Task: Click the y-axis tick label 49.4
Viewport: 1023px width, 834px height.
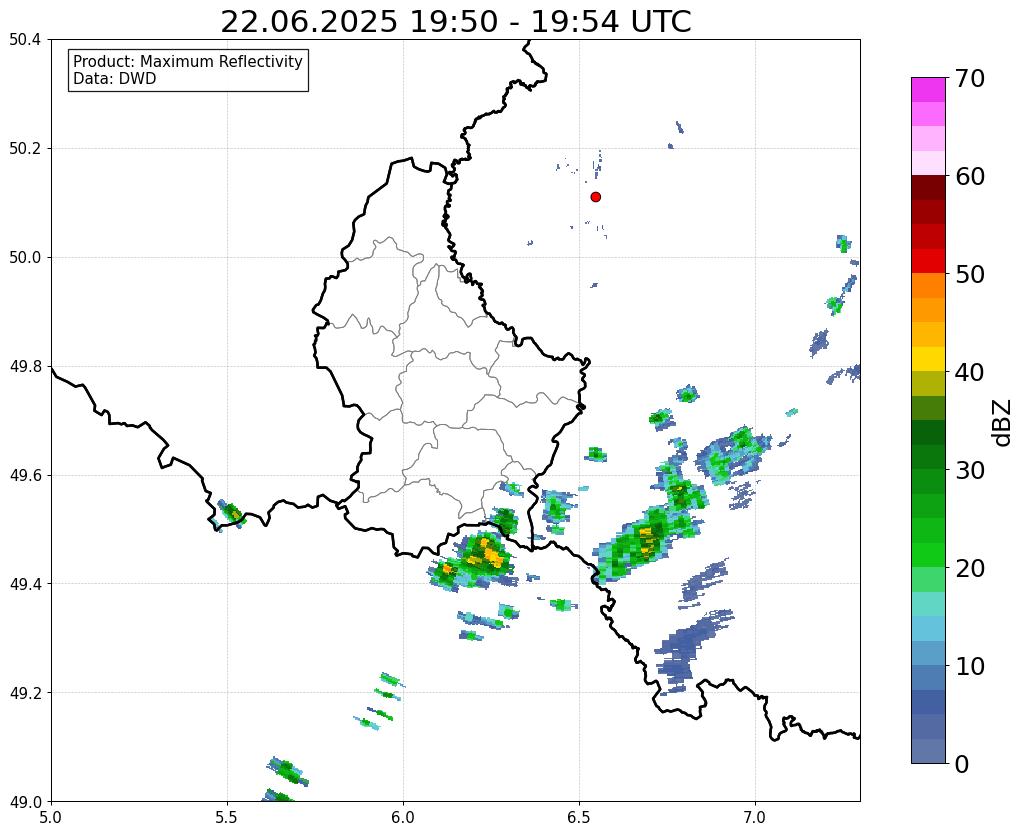Action: click(x=25, y=584)
